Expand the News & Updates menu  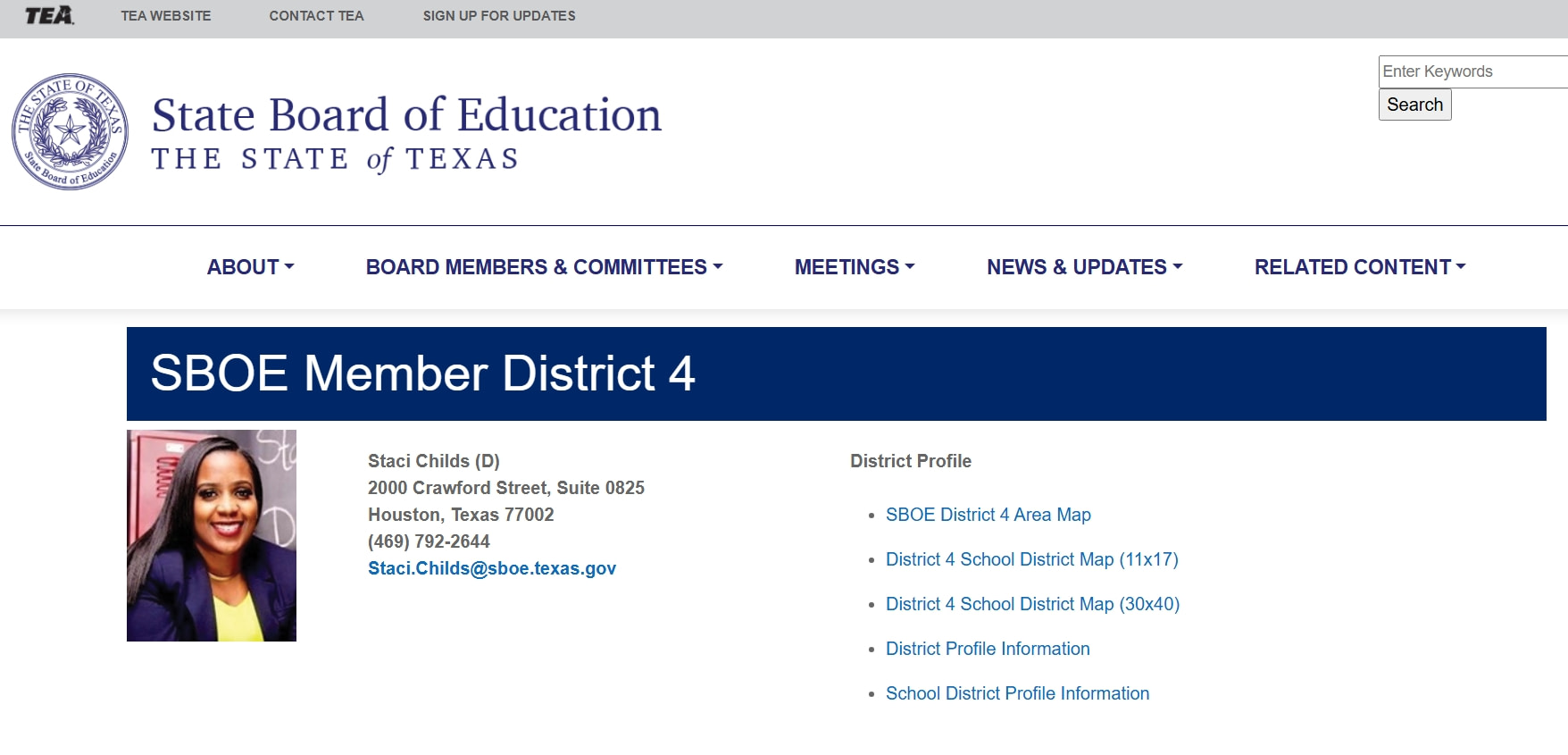(x=1084, y=267)
